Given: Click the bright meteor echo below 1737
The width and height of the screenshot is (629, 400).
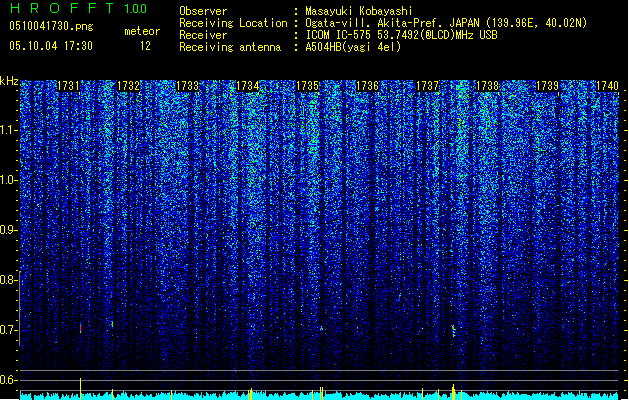Looking at the screenshot, I should [453, 330].
